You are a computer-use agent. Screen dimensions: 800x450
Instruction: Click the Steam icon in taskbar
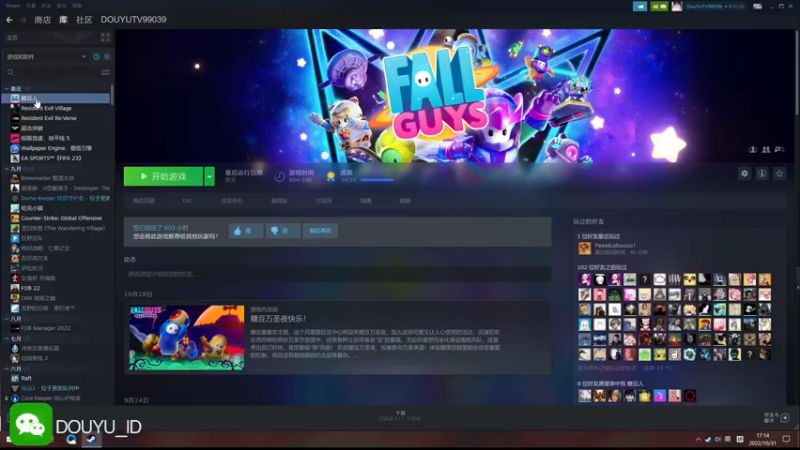pos(91,439)
